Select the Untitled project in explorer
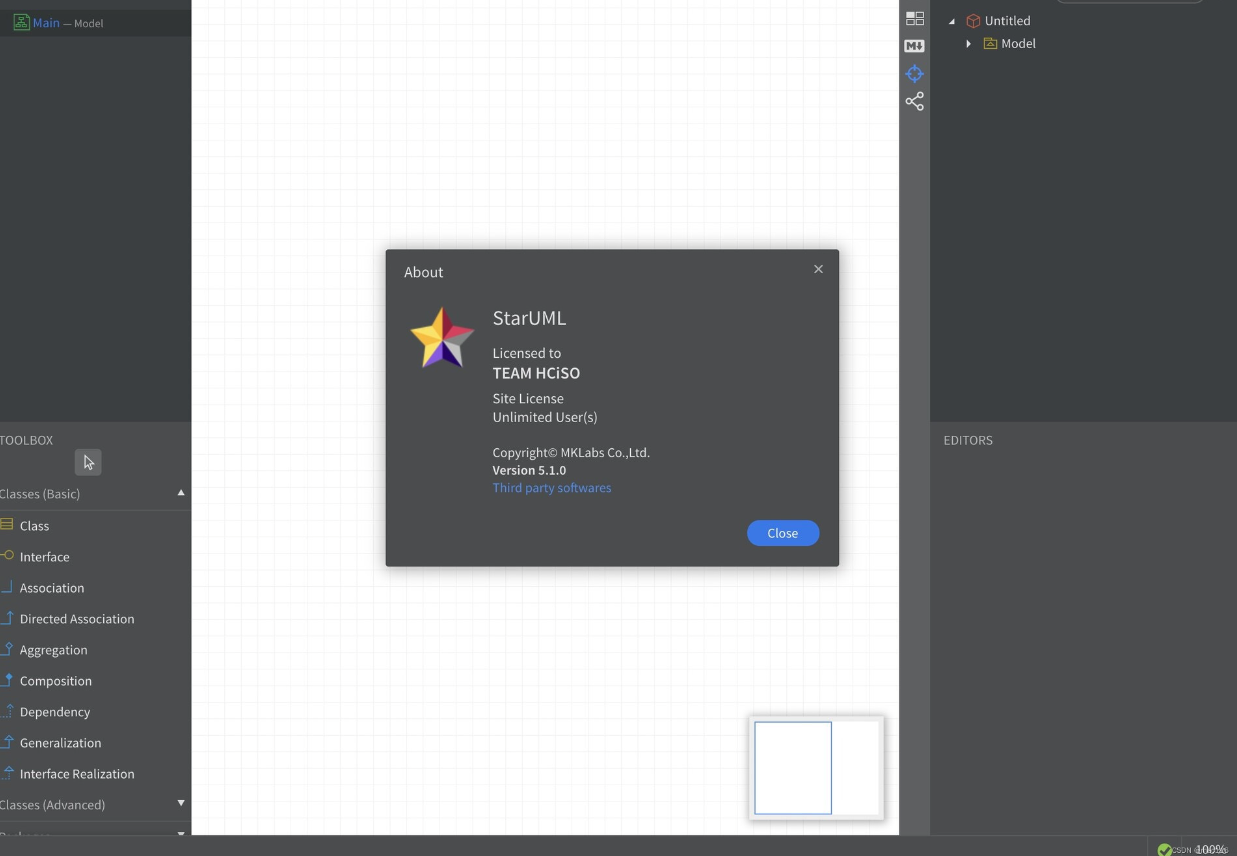This screenshot has width=1237, height=856. click(x=1007, y=21)
